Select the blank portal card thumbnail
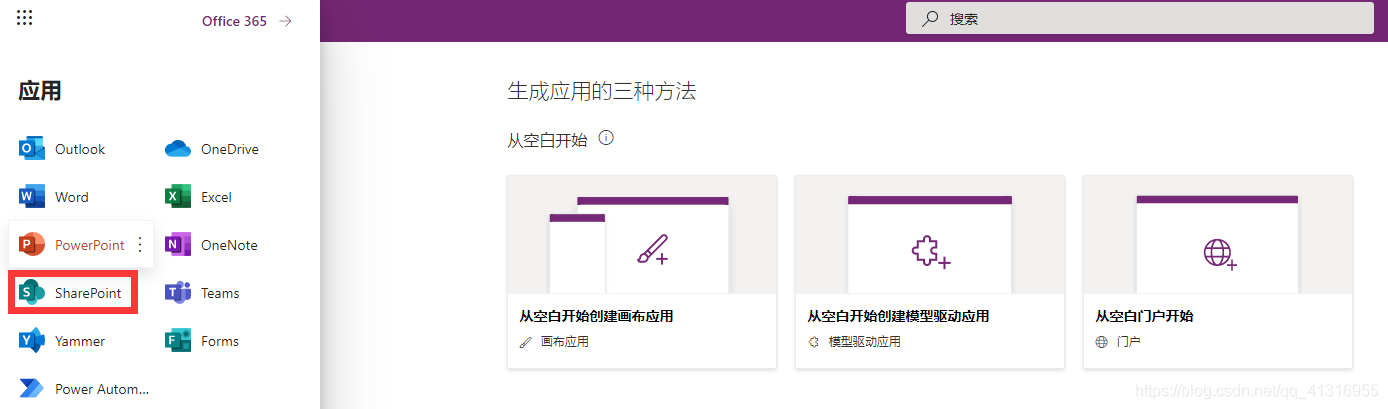 pyautogui.click(x=1218, y=235)
